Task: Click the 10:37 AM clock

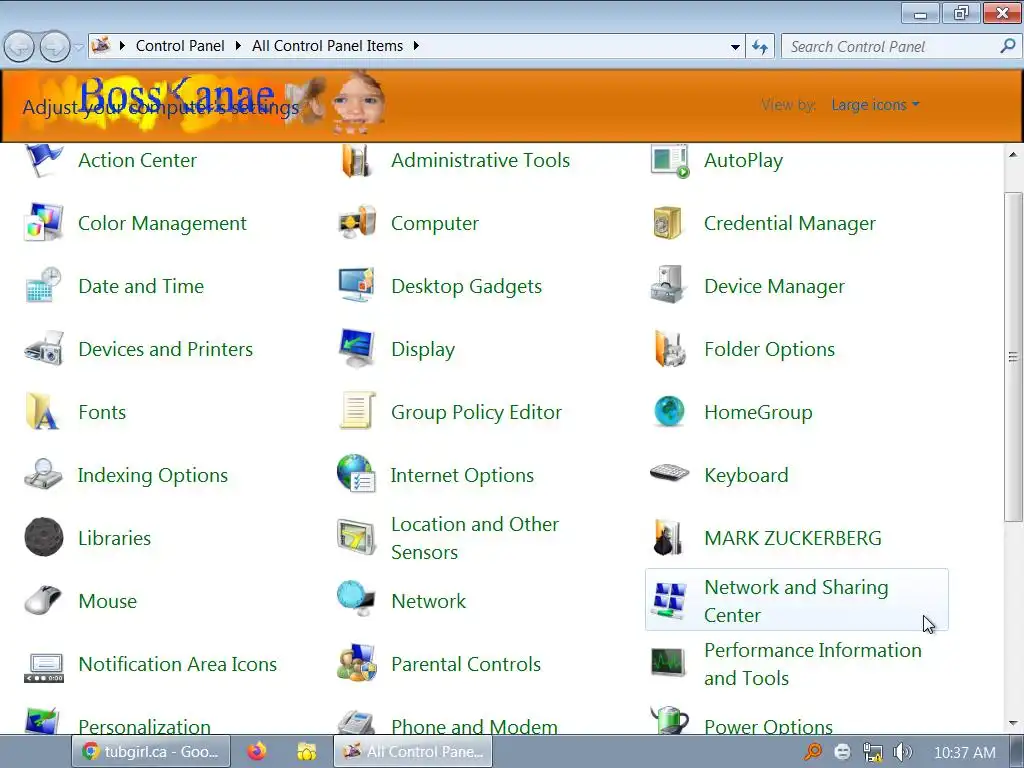Action: (x=965, y=752)
